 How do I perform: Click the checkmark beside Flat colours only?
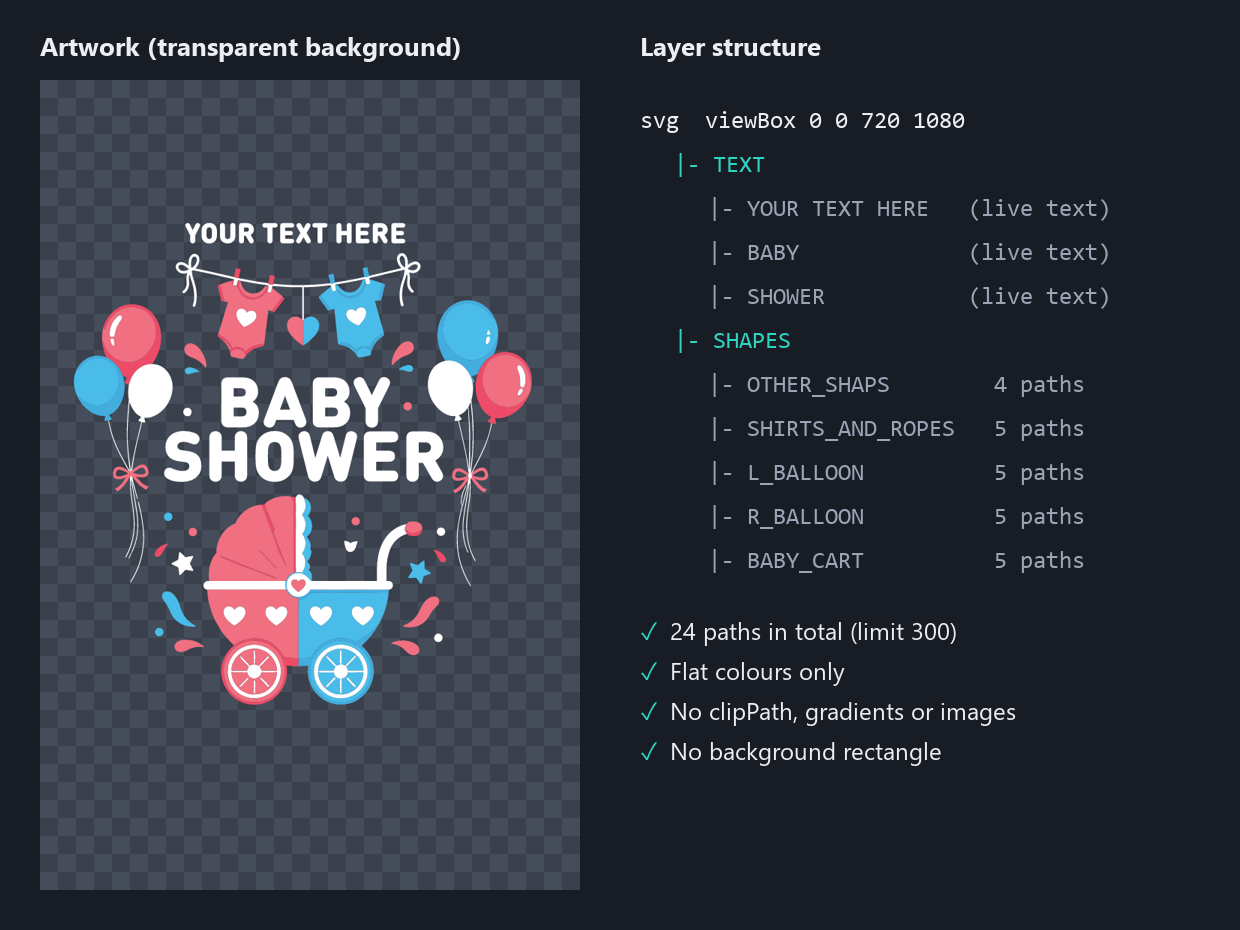pyautogui.click(x=649, y=672)
